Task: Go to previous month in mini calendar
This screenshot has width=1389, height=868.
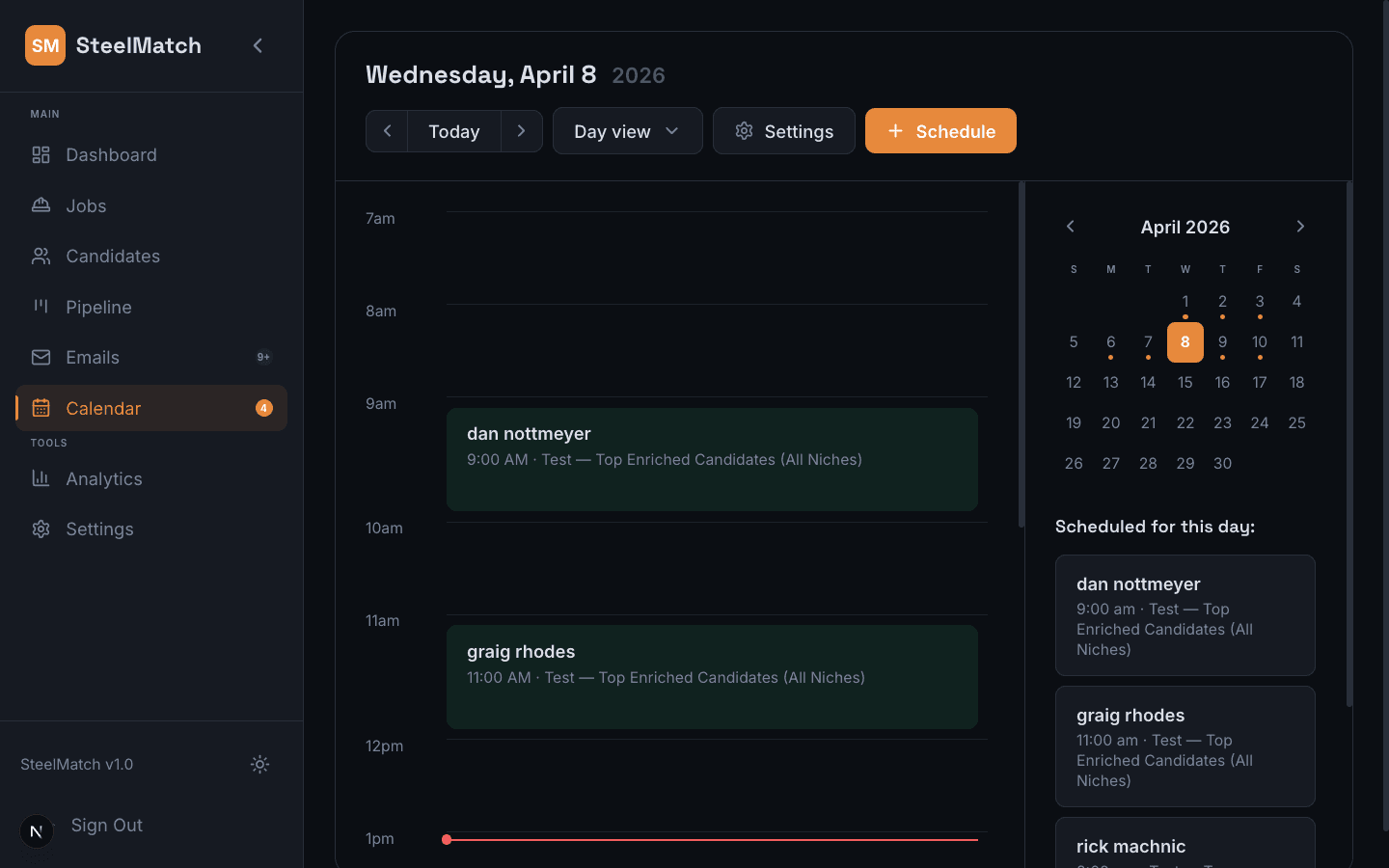Action: tap(1071, 226)
